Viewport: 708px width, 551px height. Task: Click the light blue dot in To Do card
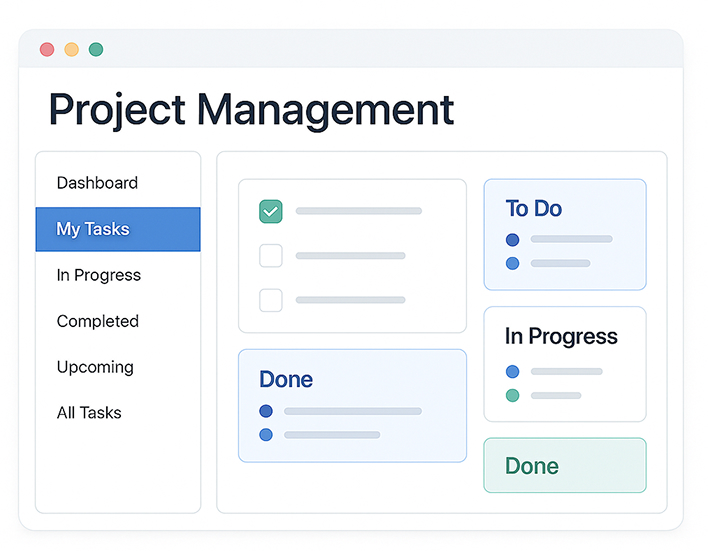click(x=512, y=263)
